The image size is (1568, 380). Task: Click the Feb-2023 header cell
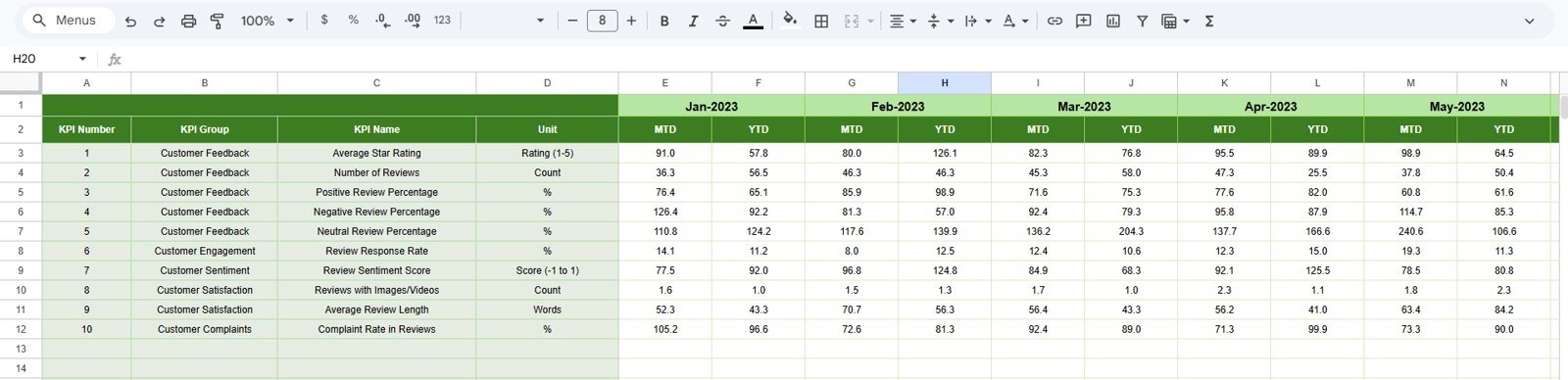tap(898, 106)
